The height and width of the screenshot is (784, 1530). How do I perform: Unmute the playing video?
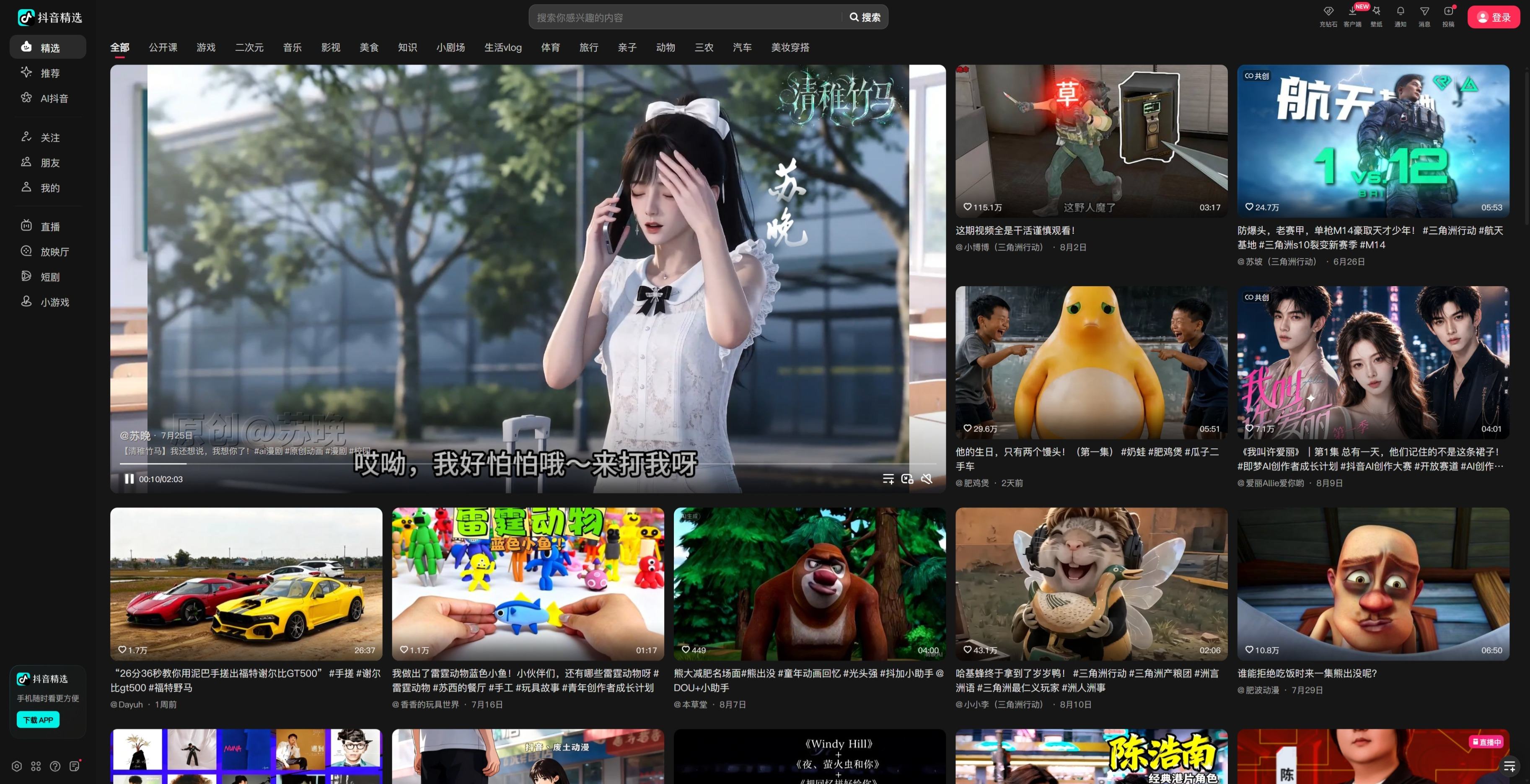point(927,479)
